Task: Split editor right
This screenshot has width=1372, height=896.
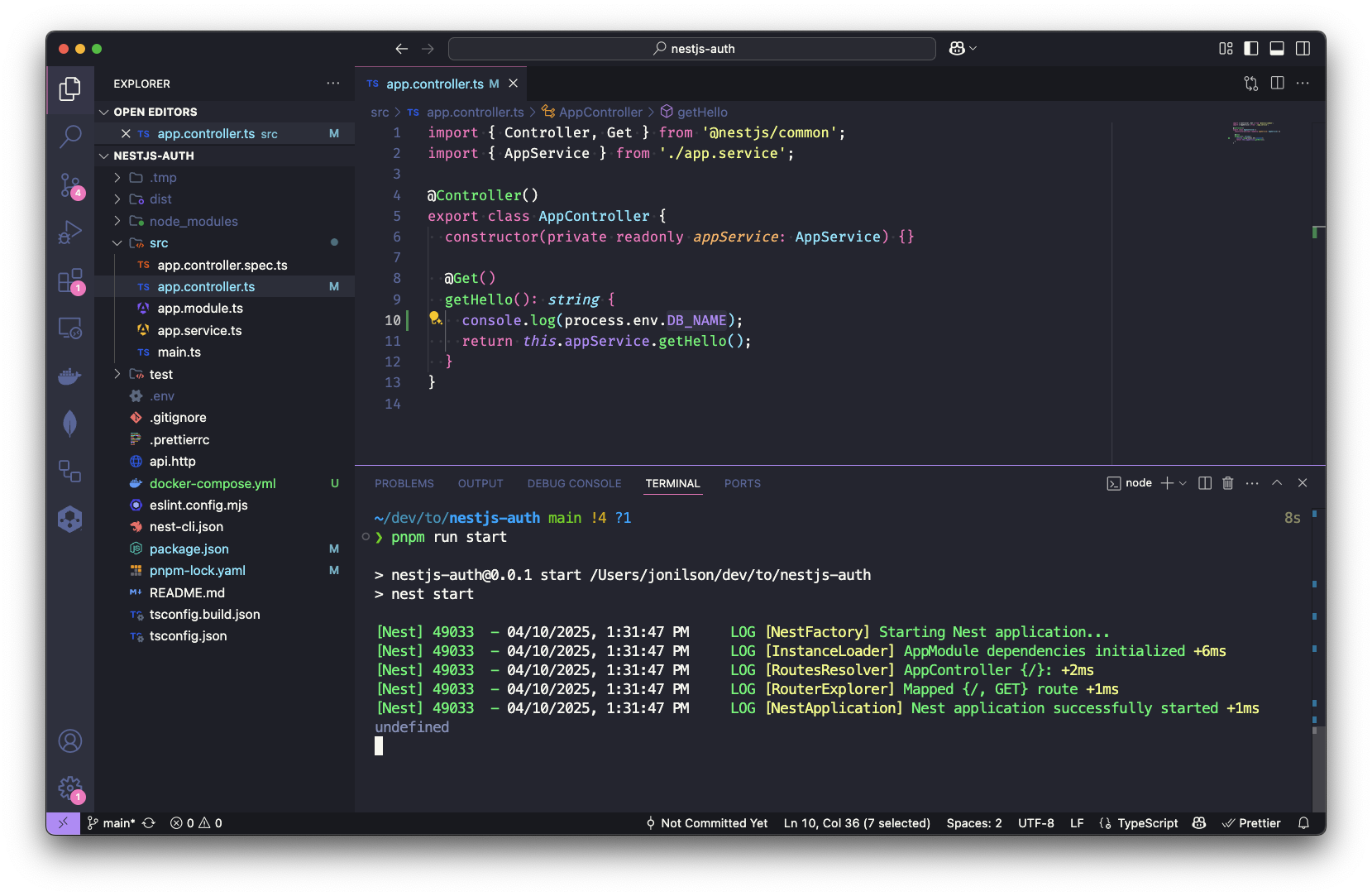Action: click(1278, 84)
